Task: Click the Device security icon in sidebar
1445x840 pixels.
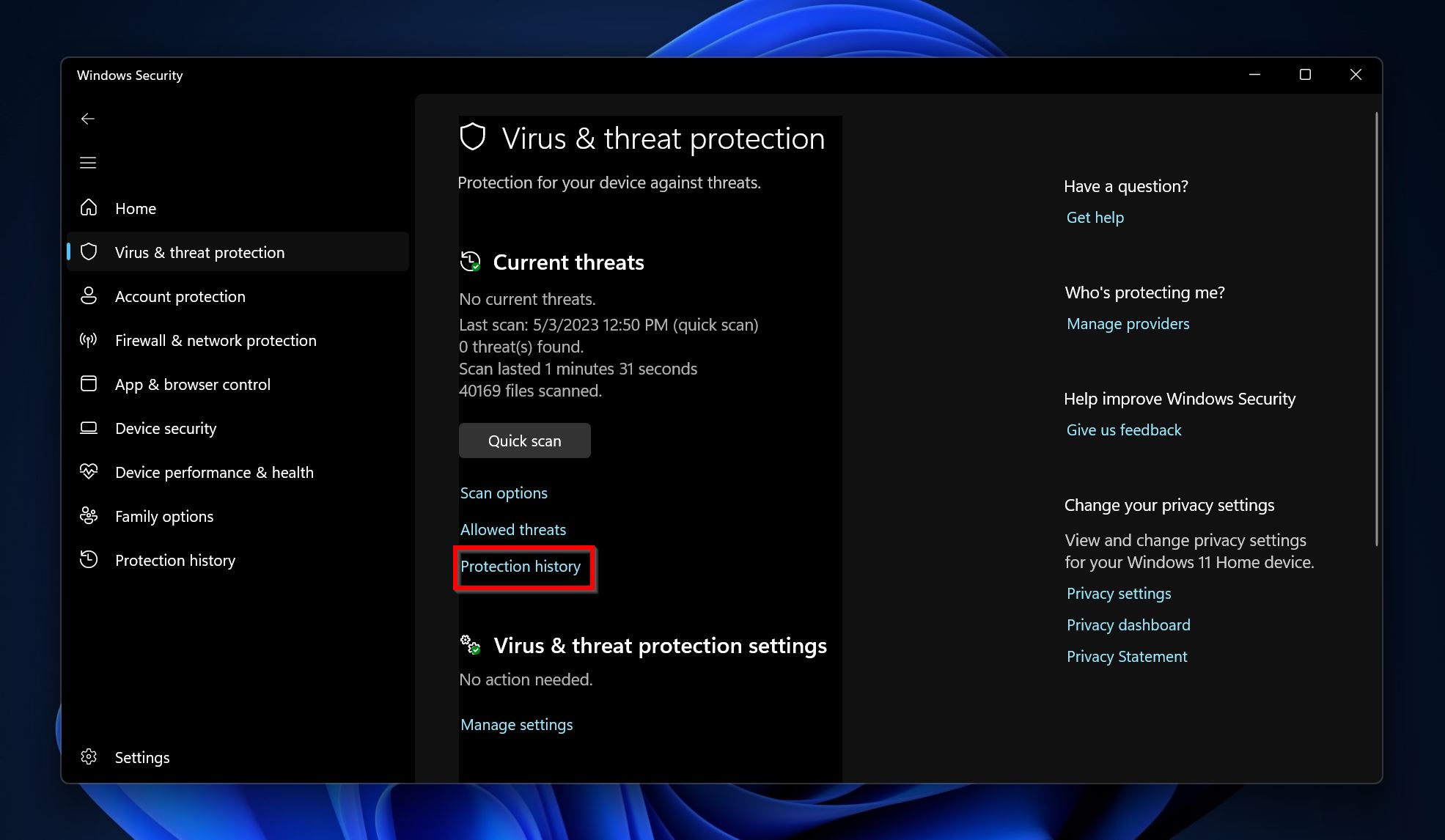Action: click(x=89, y=428)
